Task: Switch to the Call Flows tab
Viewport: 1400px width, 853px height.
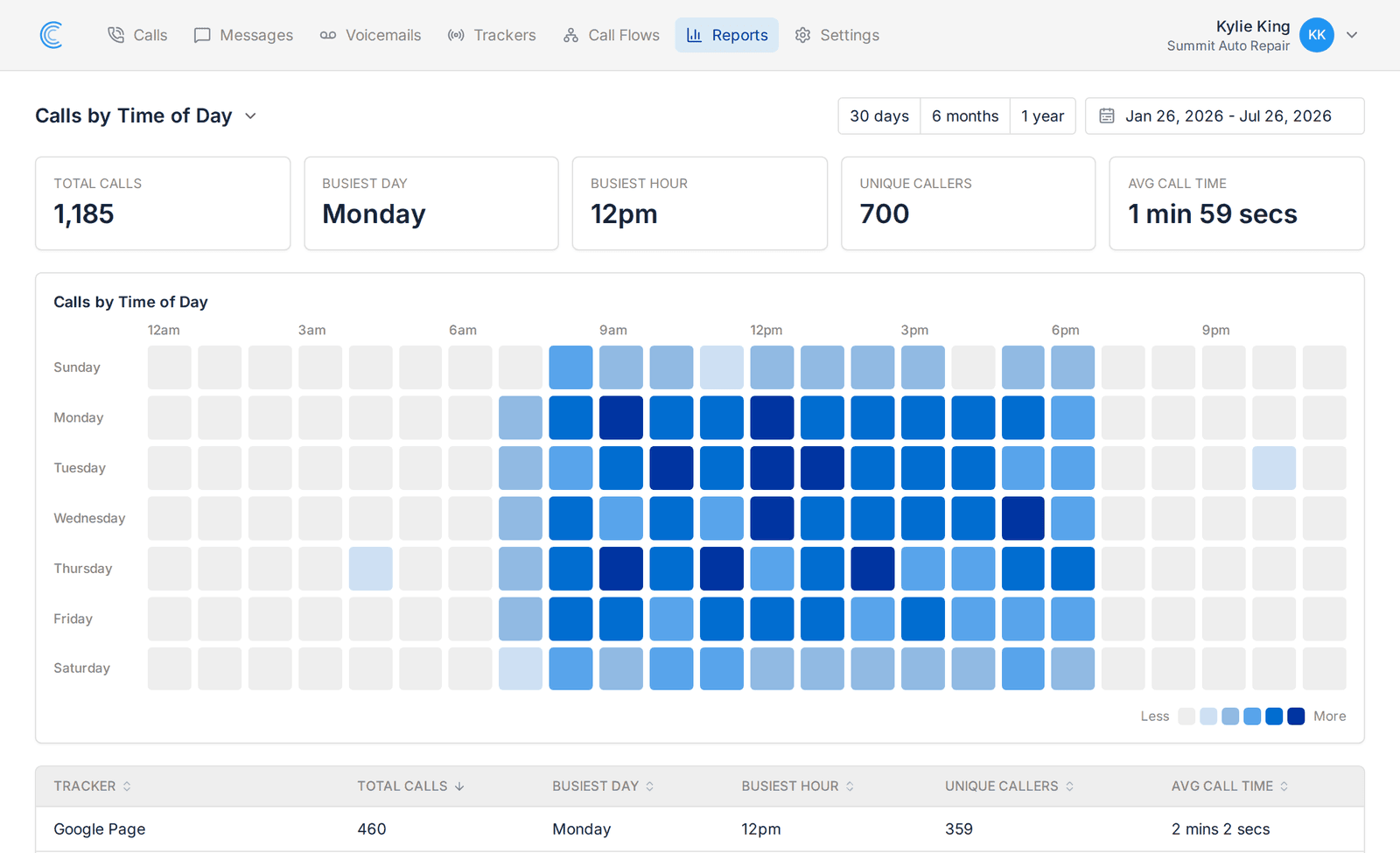Action: click(x=612, y=35)
